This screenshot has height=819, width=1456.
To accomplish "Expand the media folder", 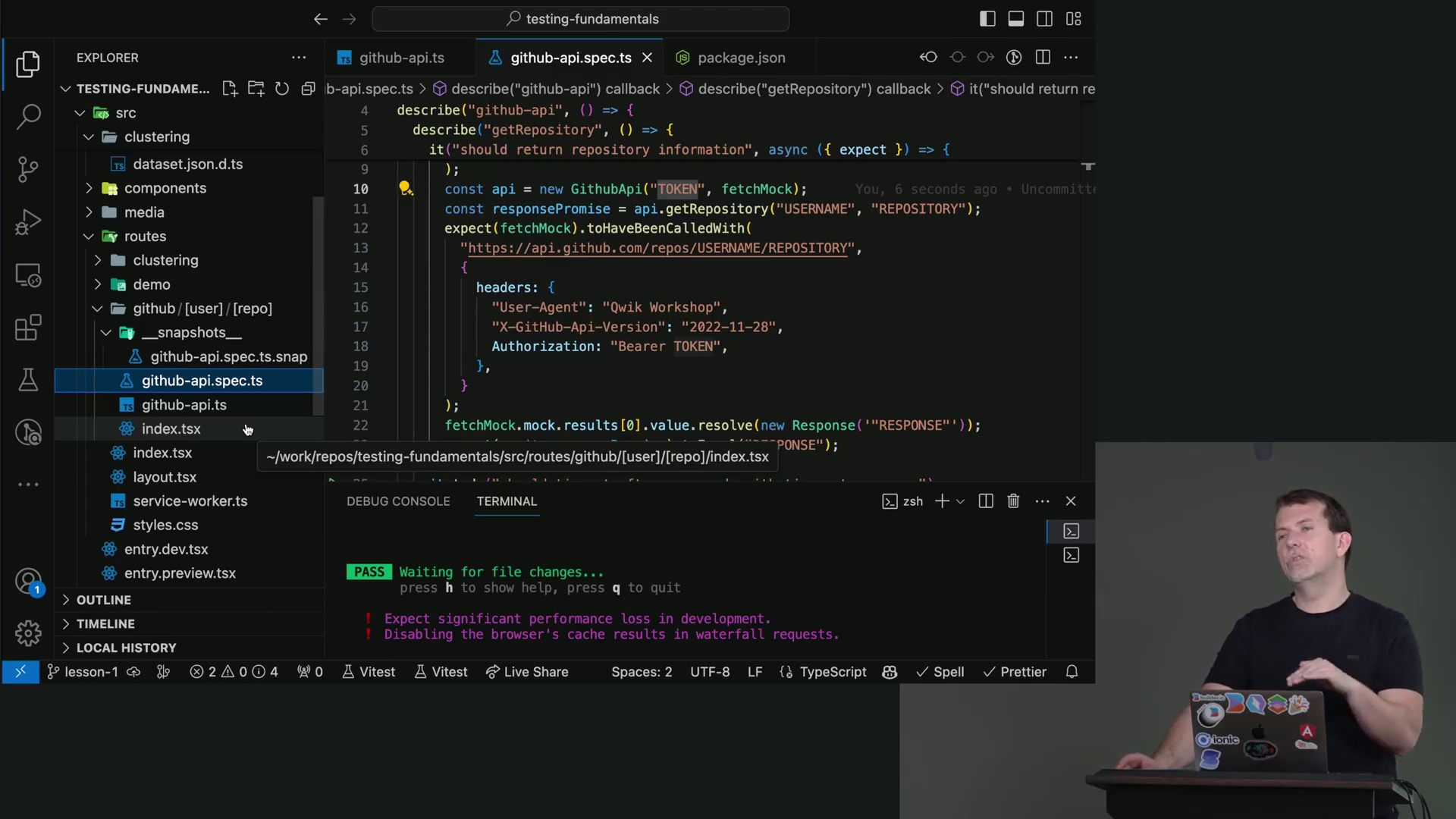I will tap(89, 212).
